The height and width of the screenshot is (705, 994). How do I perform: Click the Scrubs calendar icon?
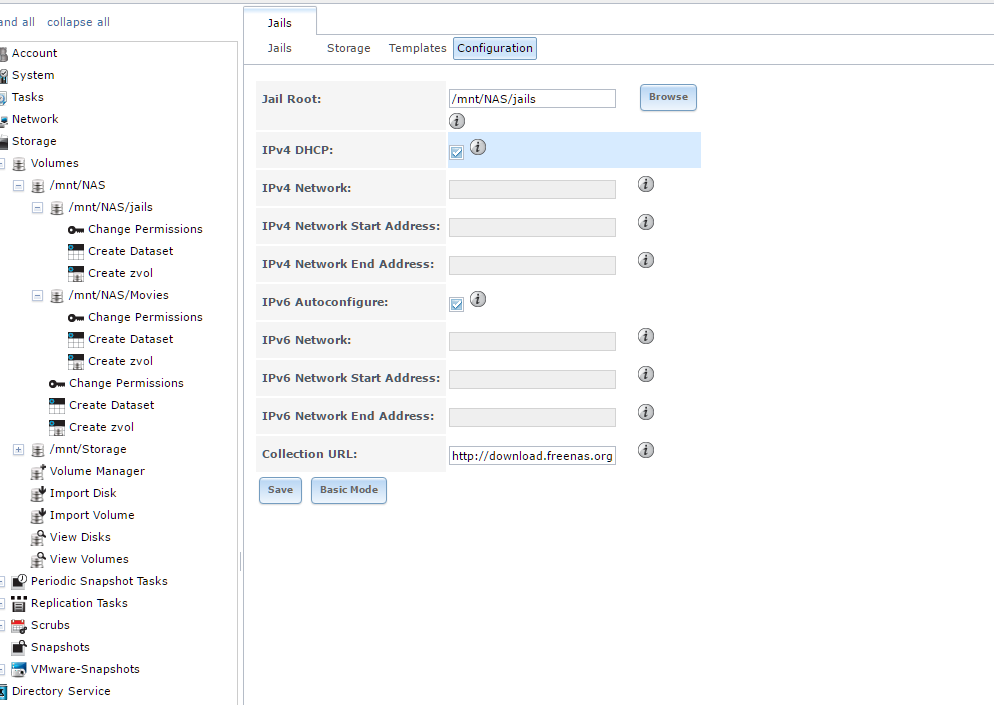(x=18, y=625)
